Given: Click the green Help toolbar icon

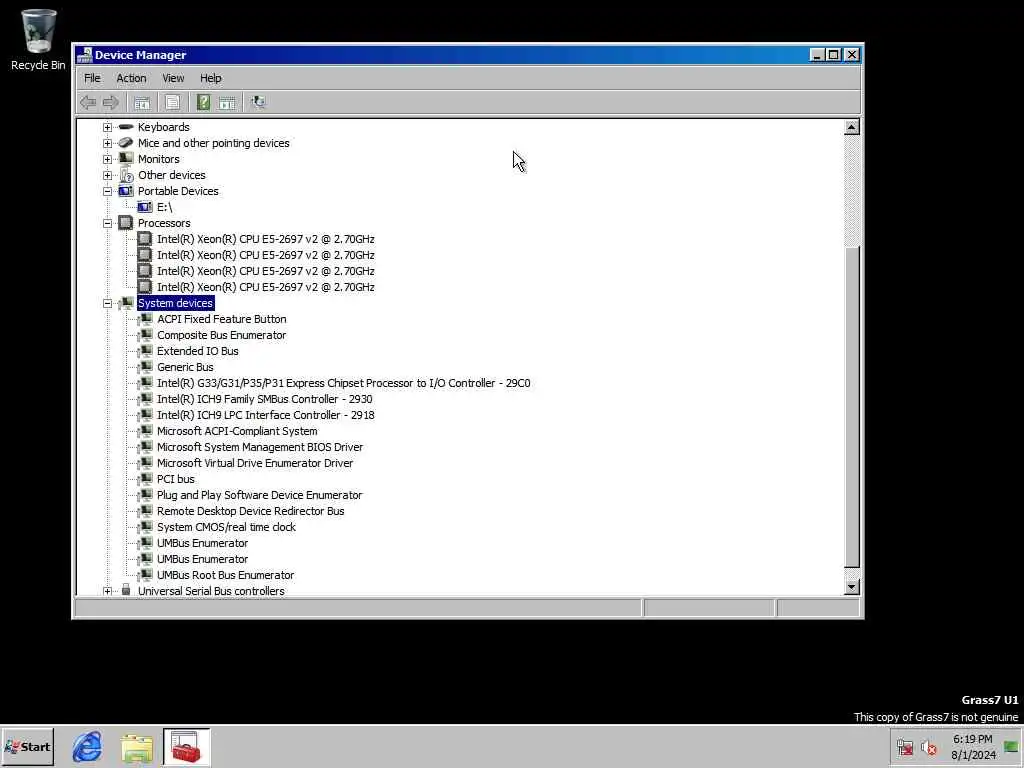Looking at the screenshot, I should click(204, 102).
